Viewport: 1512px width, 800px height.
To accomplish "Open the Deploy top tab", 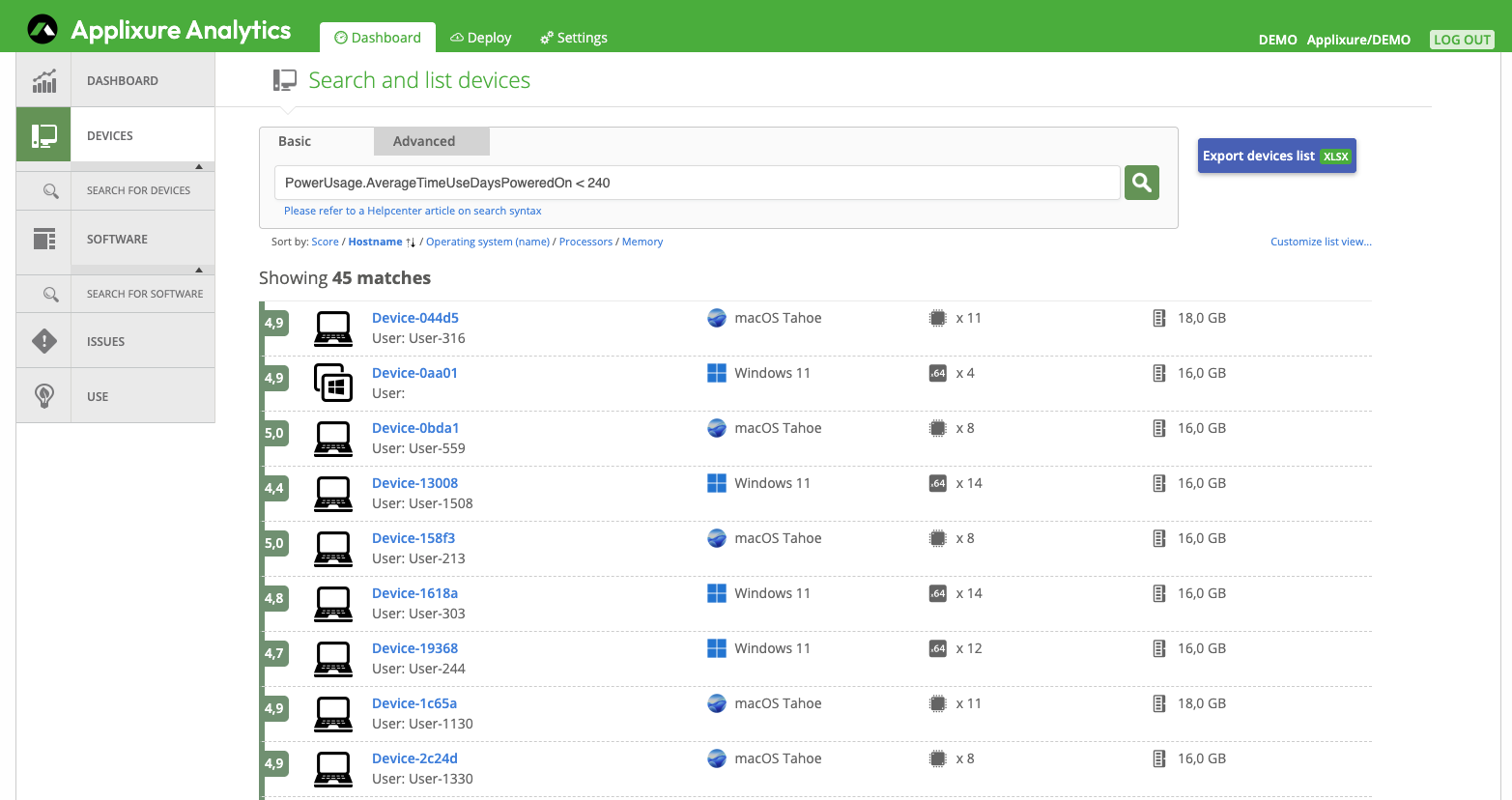I will coord(481,38).
